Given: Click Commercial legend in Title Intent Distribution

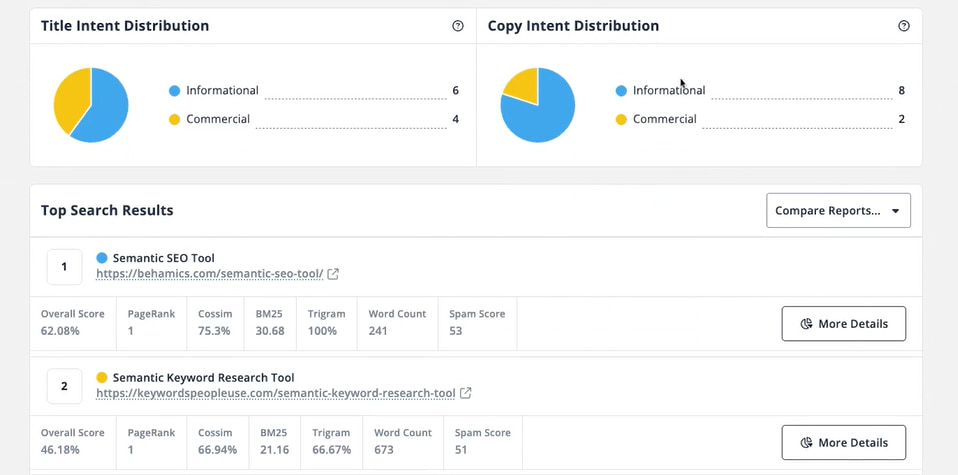Looking at the screenshot, I should pos(217,119).
